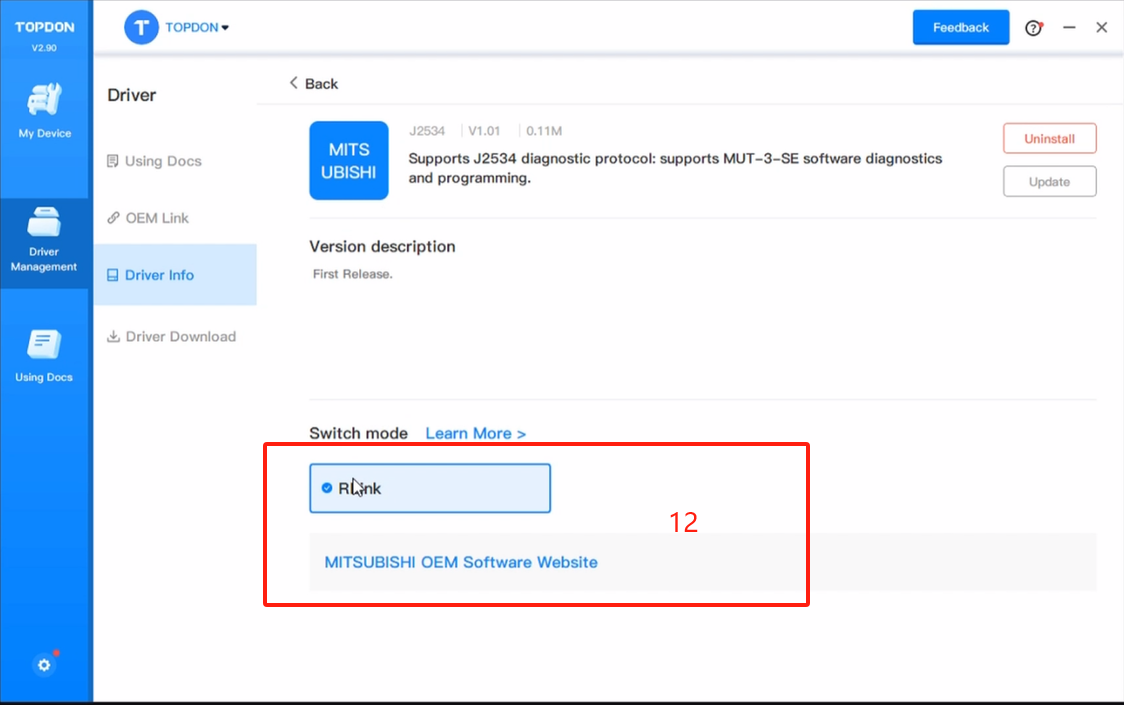Click the Mitsubishi driver tile icon
1124x705 pixels.
click(x=348, y=160)
